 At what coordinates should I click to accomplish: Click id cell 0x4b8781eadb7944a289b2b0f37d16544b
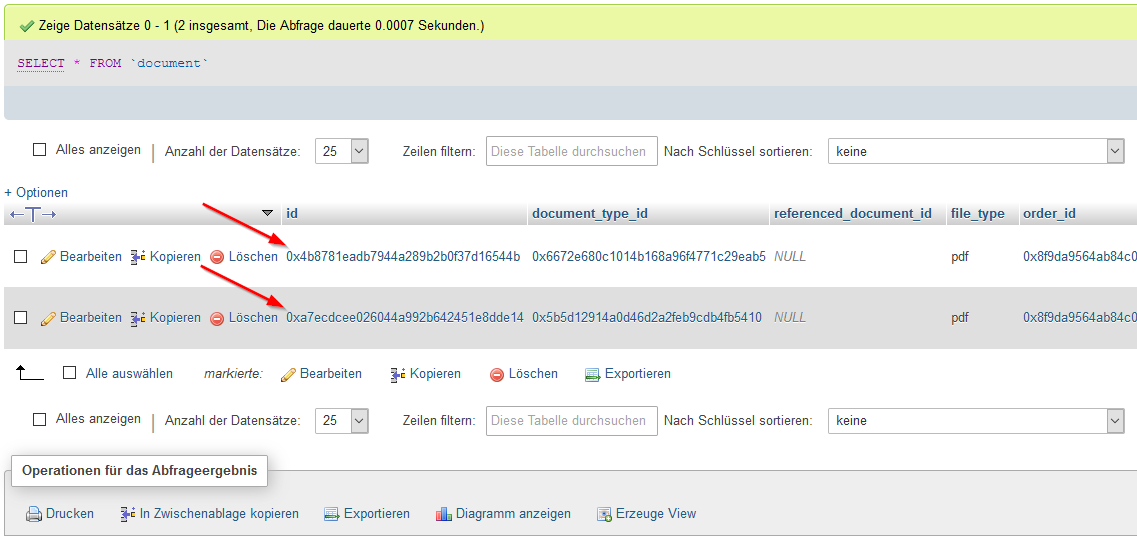pyautogui.click(x=403, y=257)
